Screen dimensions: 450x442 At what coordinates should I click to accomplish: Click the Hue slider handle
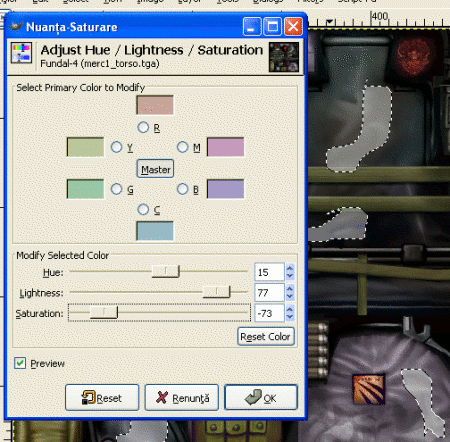click(x=166, y=271)
